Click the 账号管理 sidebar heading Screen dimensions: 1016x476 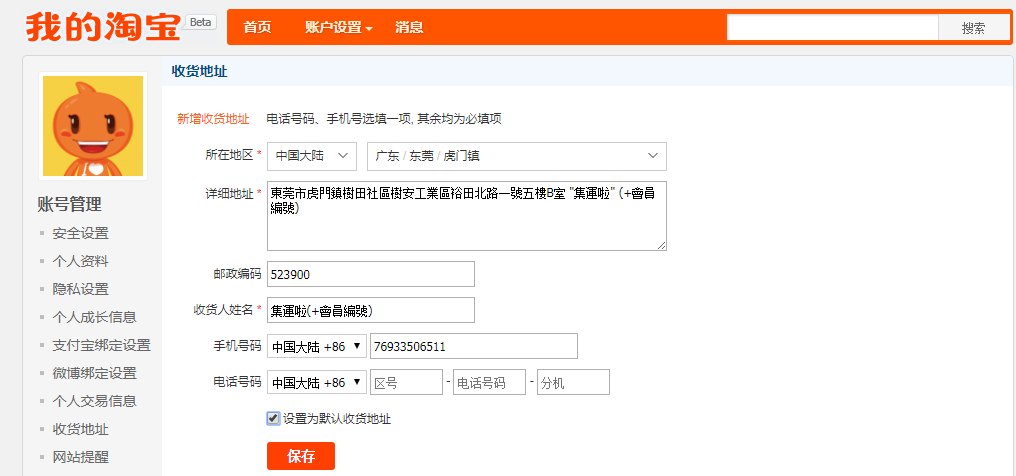pos(69,205)
